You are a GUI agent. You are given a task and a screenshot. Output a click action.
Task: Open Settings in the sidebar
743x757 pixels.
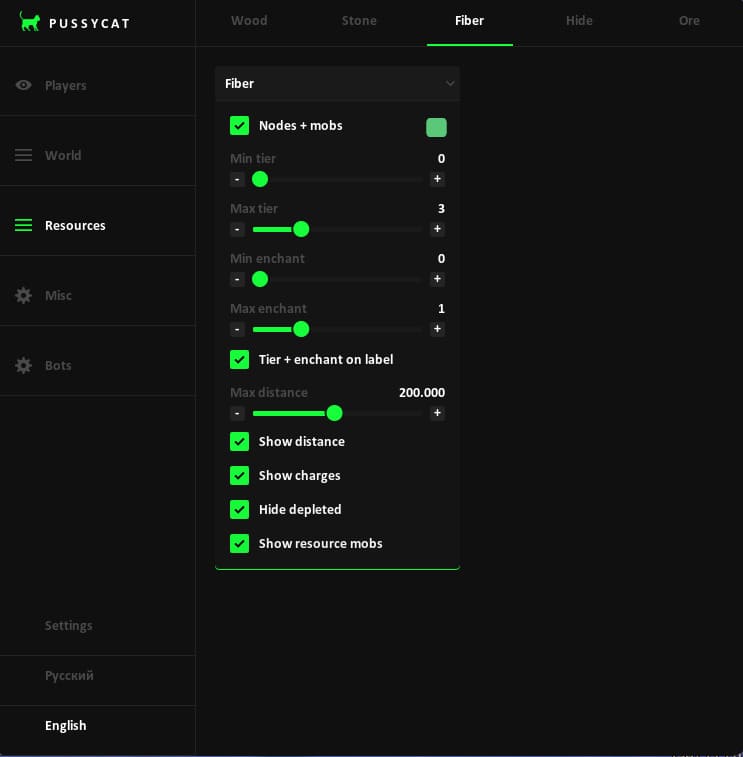point(69,626)
